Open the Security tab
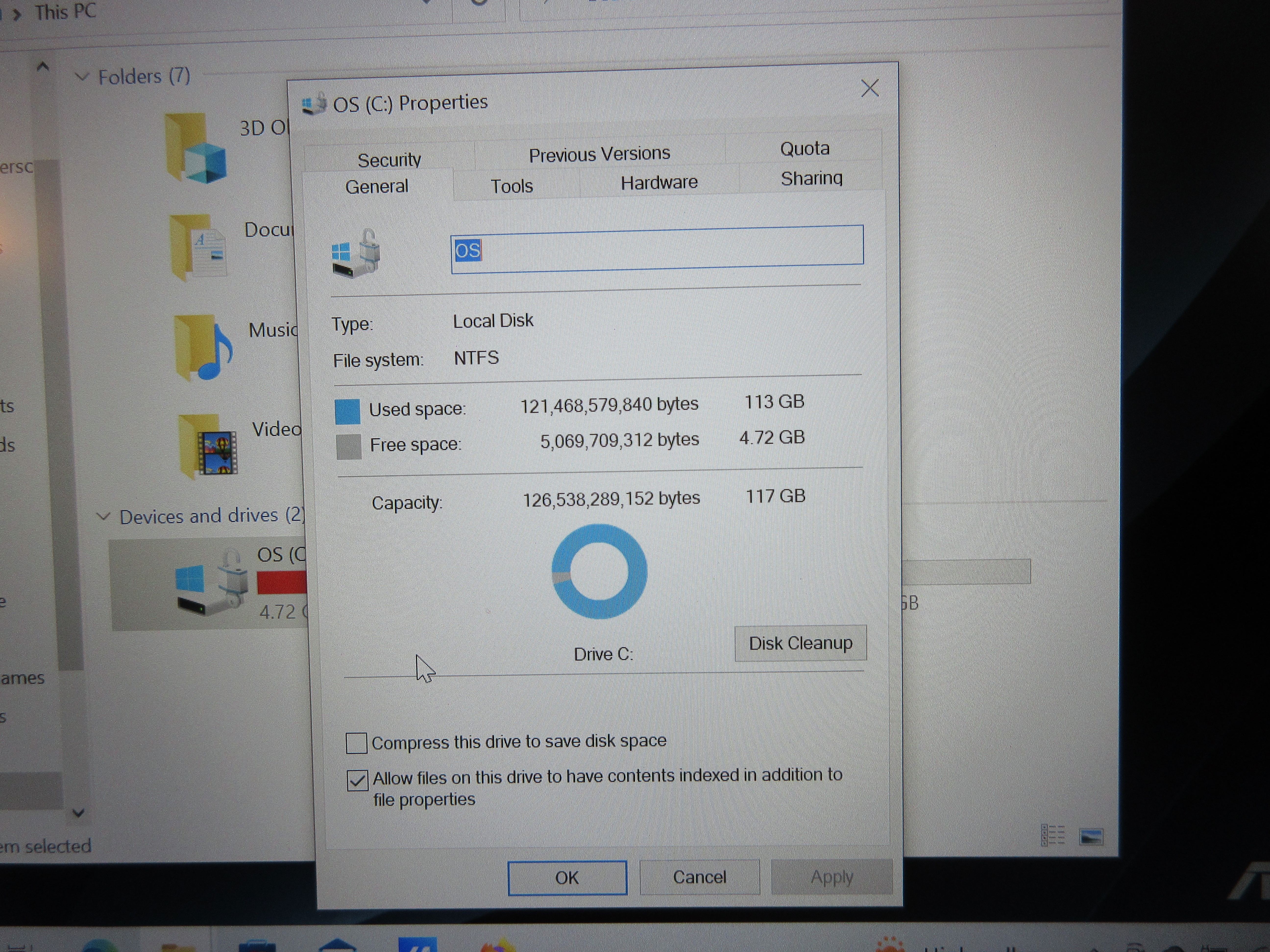1270x952 pixels. tap(389, 160)
